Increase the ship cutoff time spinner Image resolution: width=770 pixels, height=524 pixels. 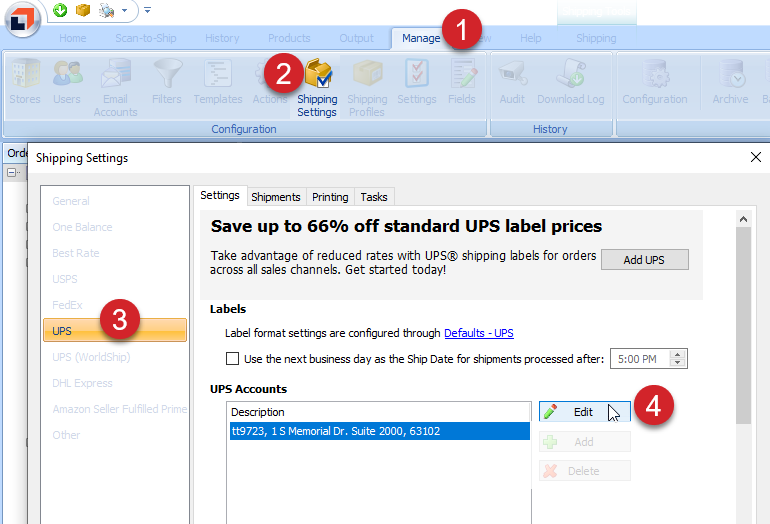pos(678,355)
